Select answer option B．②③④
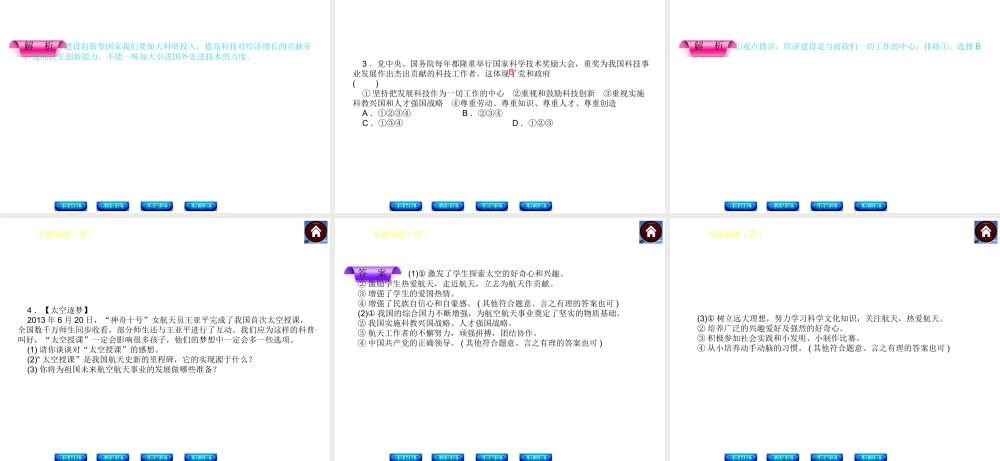The image size is (1000, 461). pos(483,113)
